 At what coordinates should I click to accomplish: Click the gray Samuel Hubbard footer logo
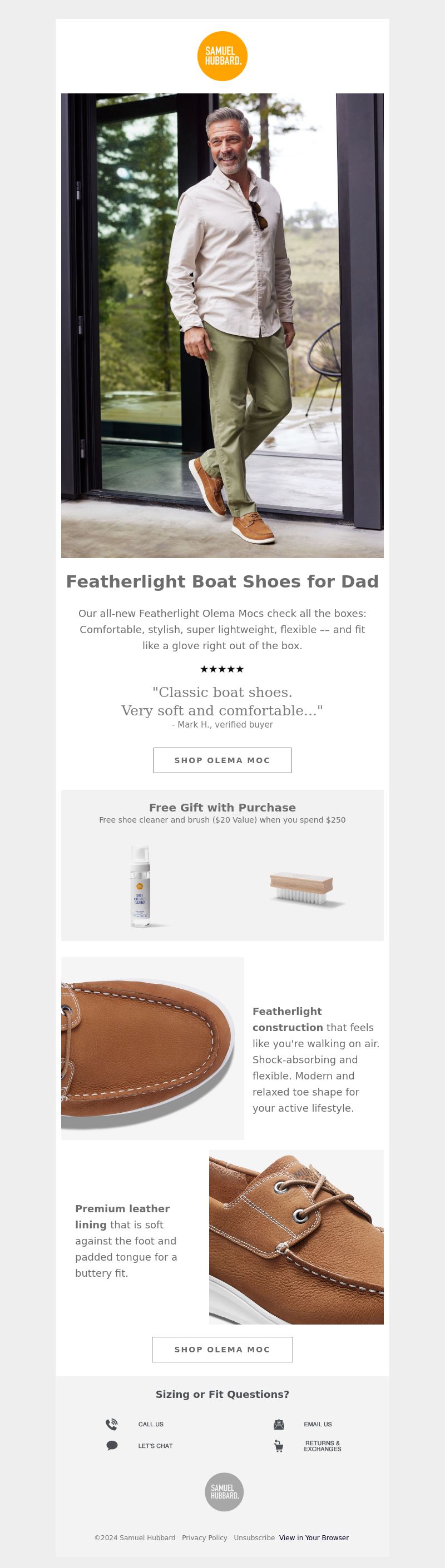click(x=224, y=1492)
